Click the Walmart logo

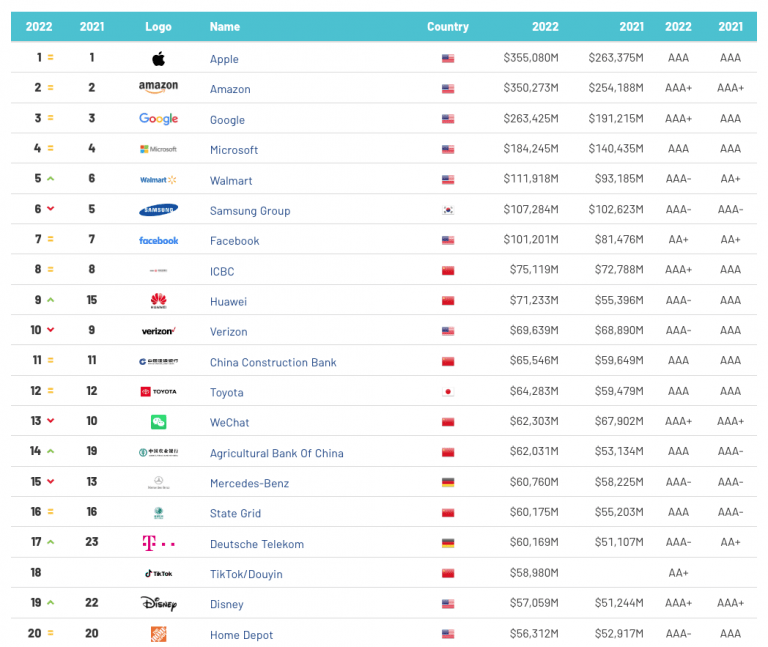click(x=158, y=180)
